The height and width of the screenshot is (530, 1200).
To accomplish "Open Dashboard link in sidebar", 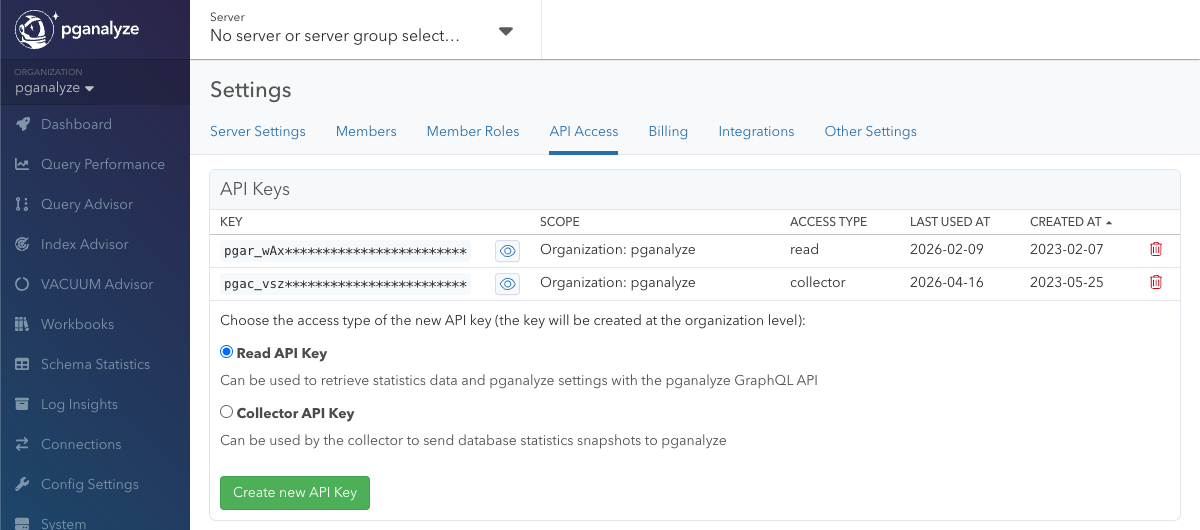I will click(76, 124).
